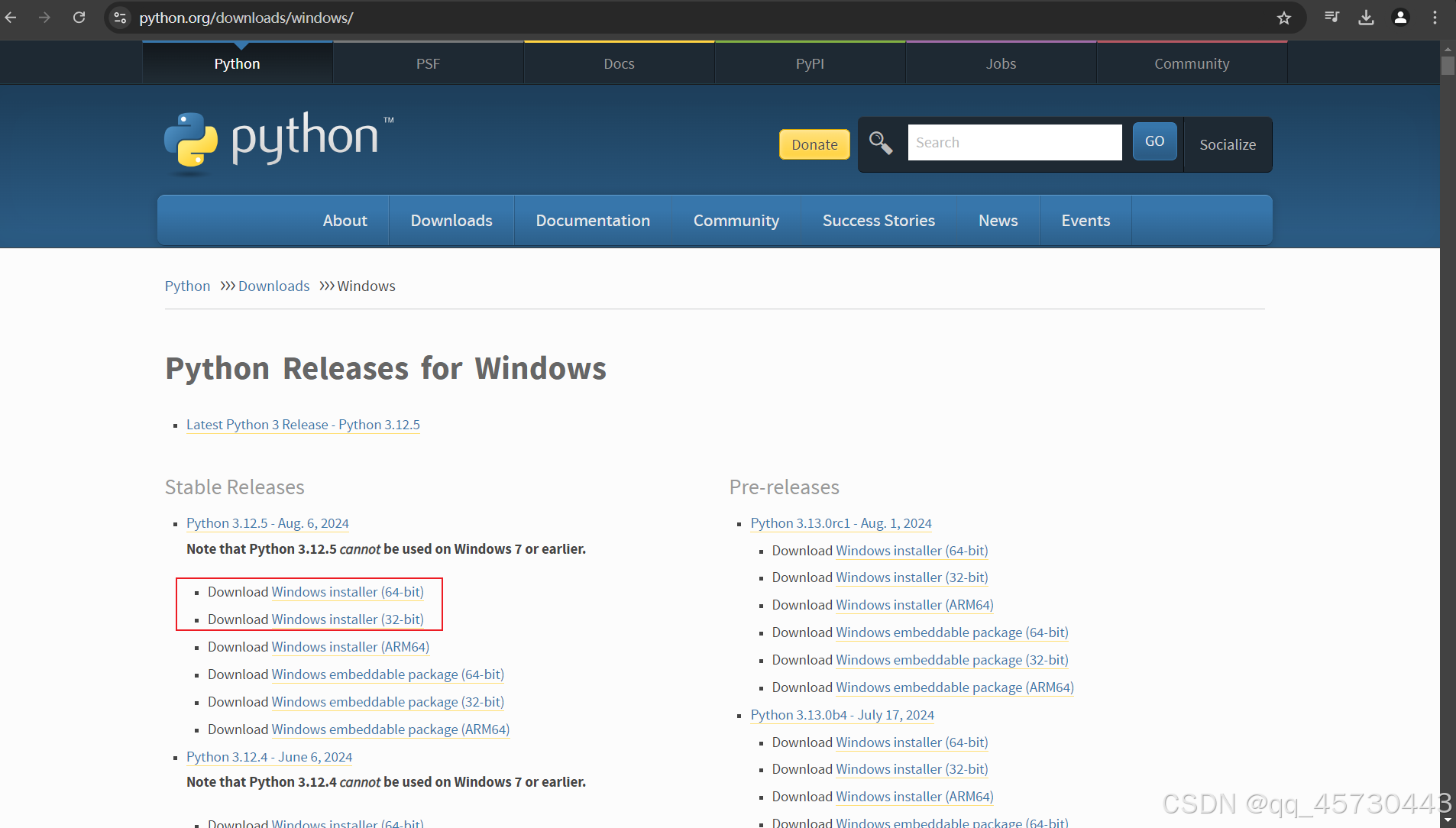The image size is (1456, 828).
Task: Open the Socialize menu
Action: point(1228,144)
